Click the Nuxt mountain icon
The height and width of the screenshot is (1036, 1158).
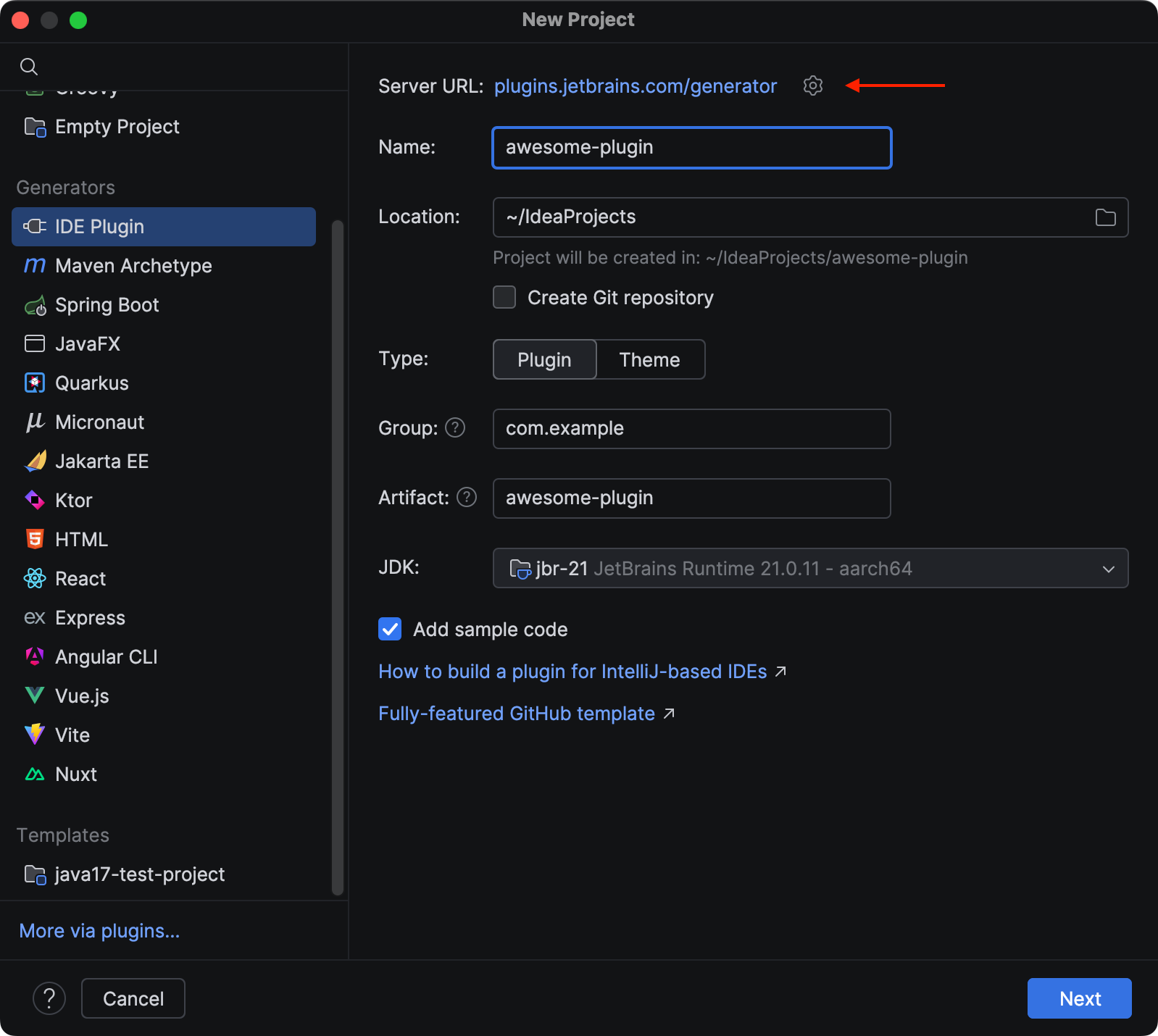coord(35,774)
